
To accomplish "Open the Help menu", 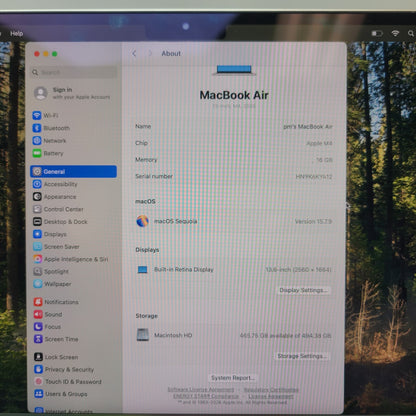I will [17, 33].
